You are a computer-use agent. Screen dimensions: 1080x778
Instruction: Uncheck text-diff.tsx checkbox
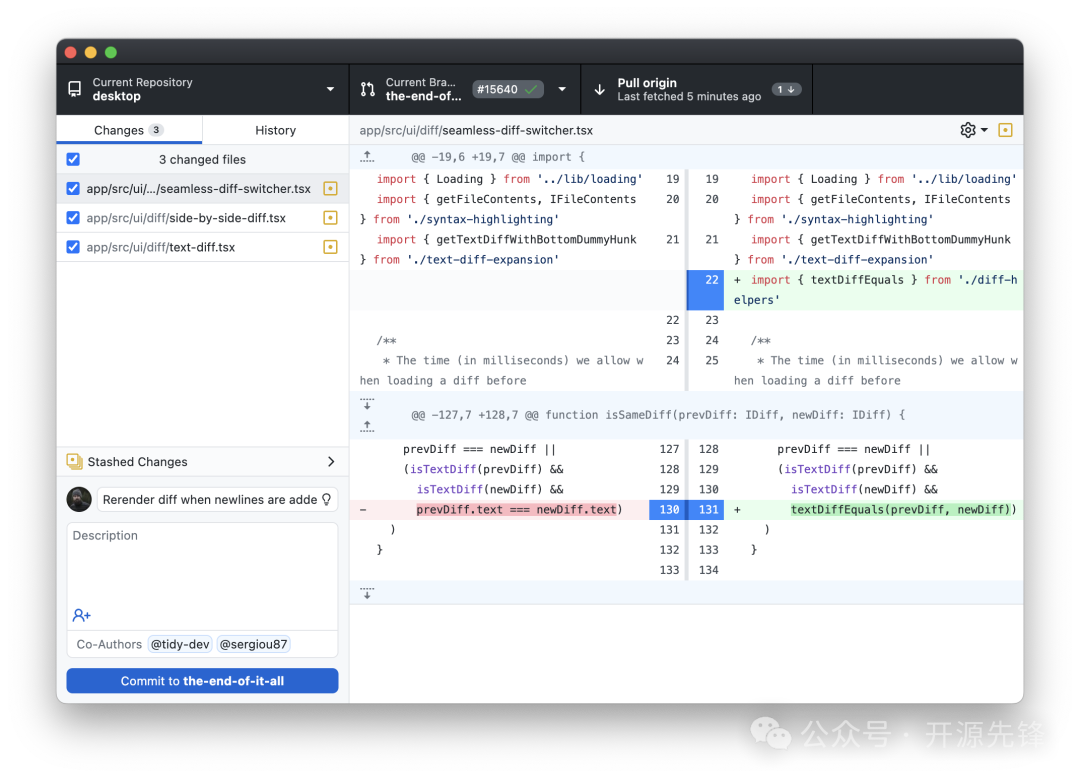coord(73,247)
